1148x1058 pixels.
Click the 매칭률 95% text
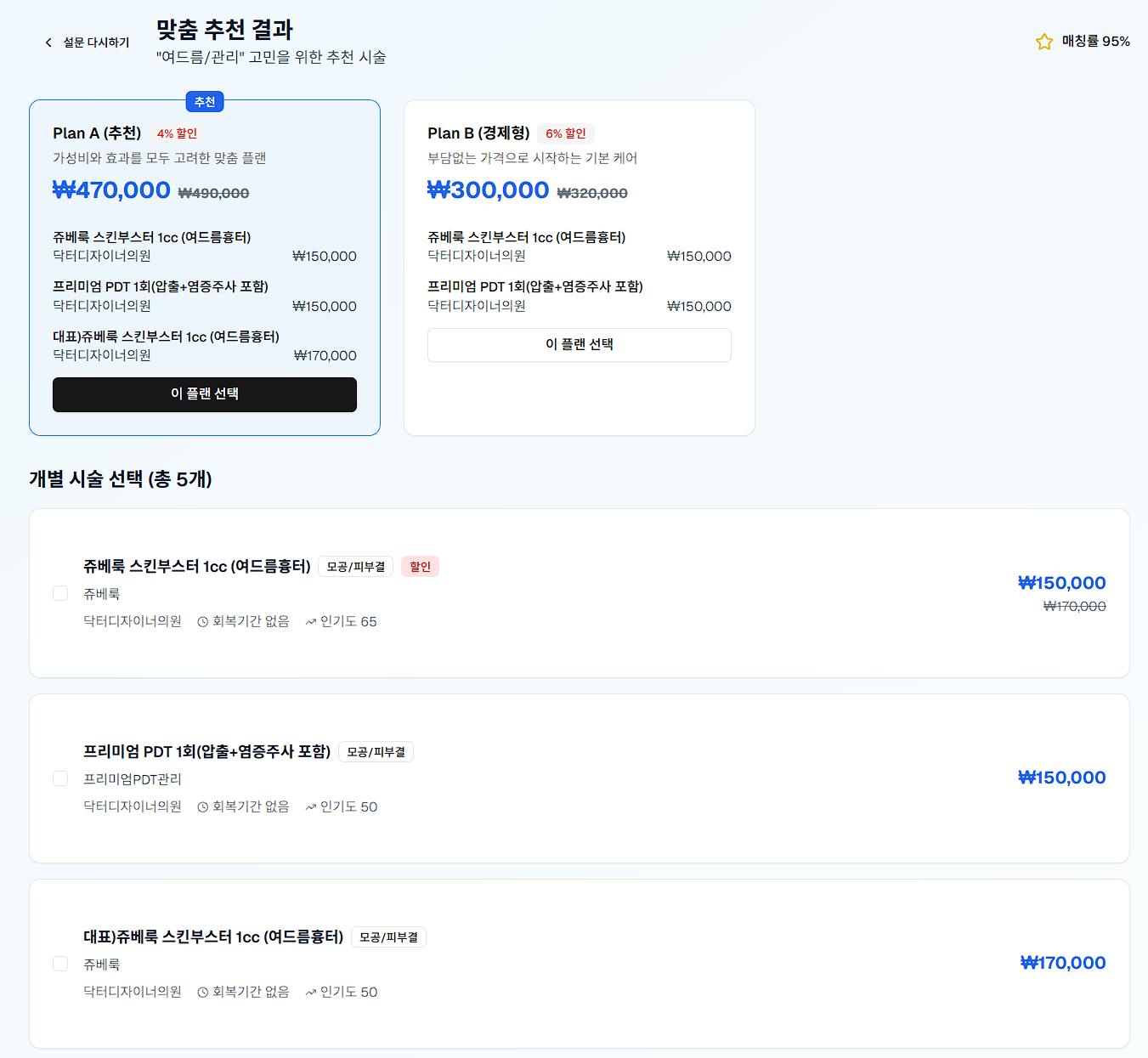tap(1095, 41)
